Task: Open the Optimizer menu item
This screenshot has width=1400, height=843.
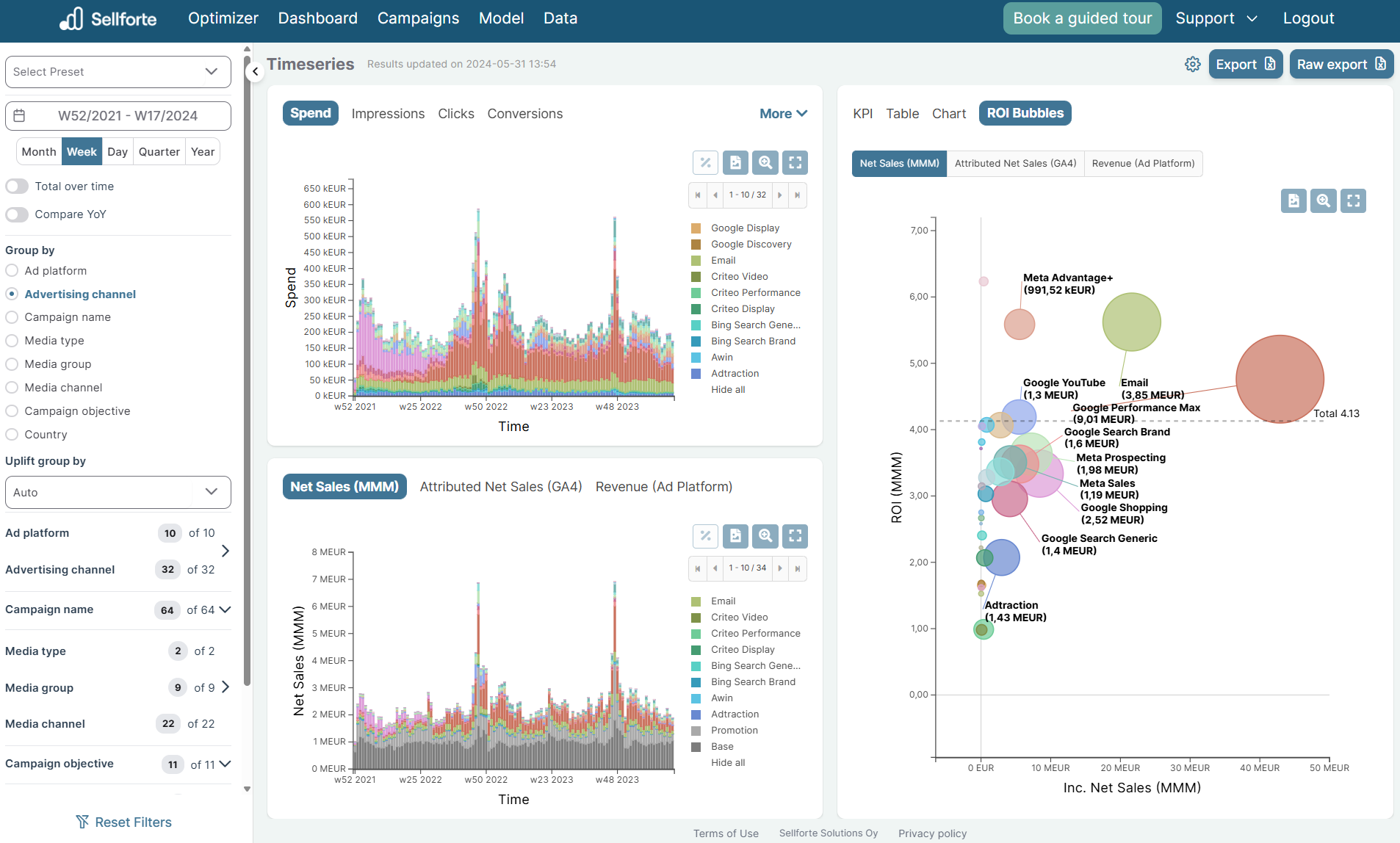Action: (223, 18)
